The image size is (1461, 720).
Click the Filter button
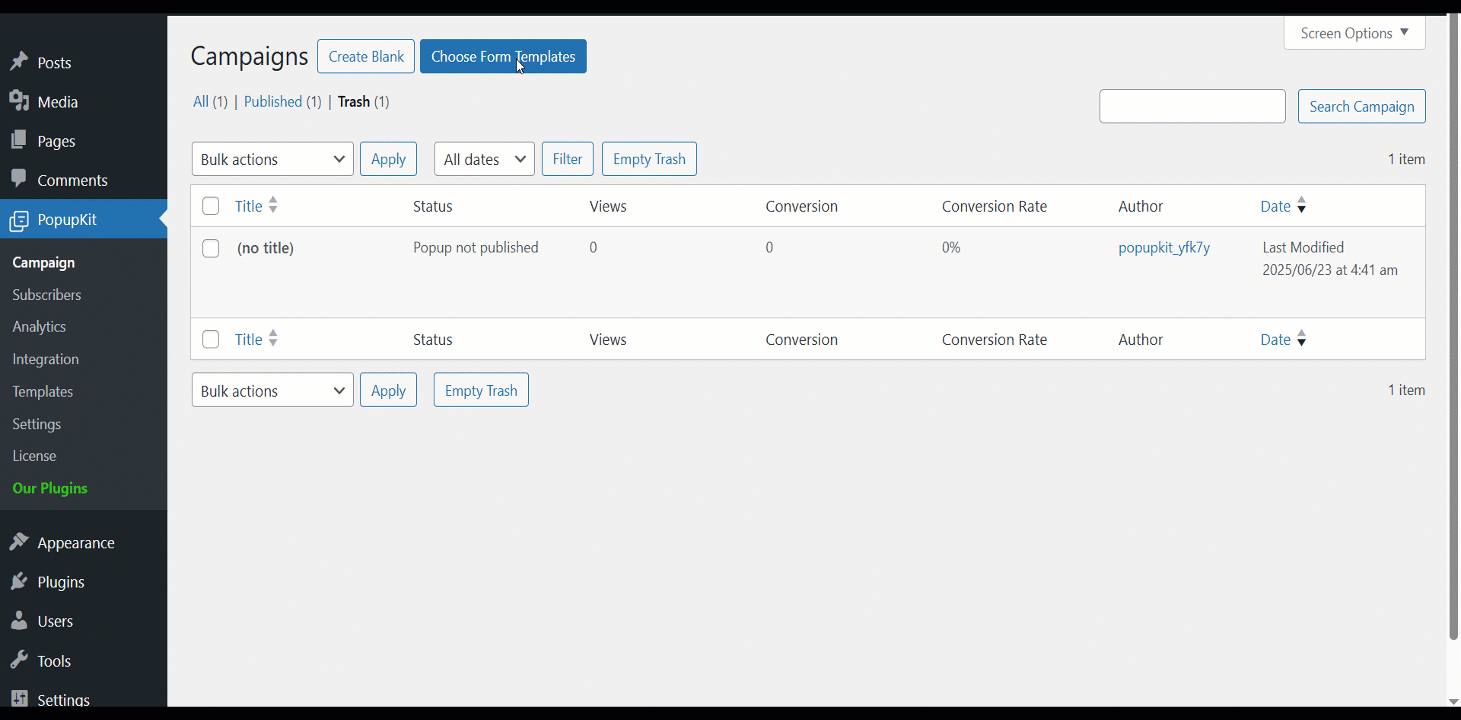(x=567, y=159)
